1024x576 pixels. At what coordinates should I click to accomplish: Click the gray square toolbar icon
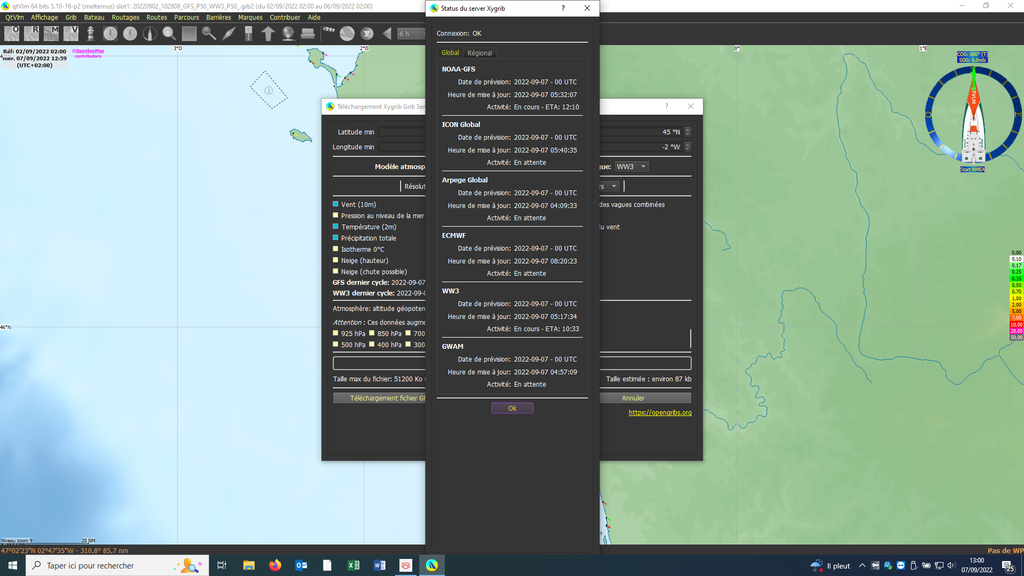(189, 33)
